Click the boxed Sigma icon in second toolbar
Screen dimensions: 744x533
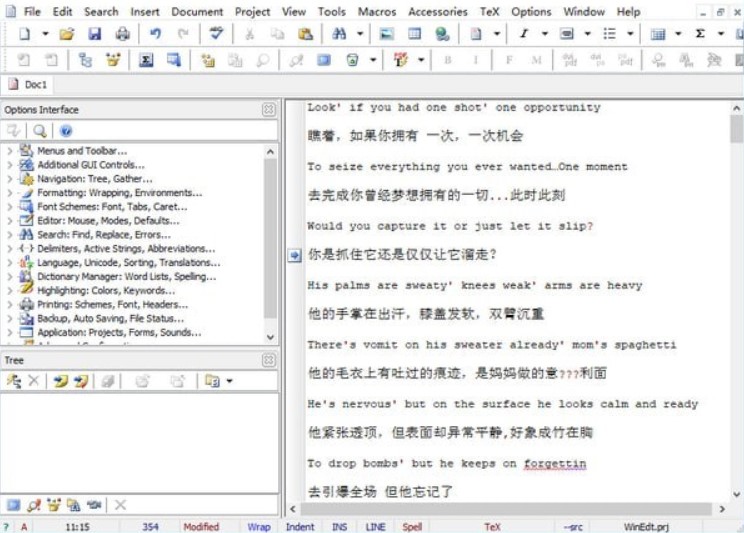coord(146,60)
